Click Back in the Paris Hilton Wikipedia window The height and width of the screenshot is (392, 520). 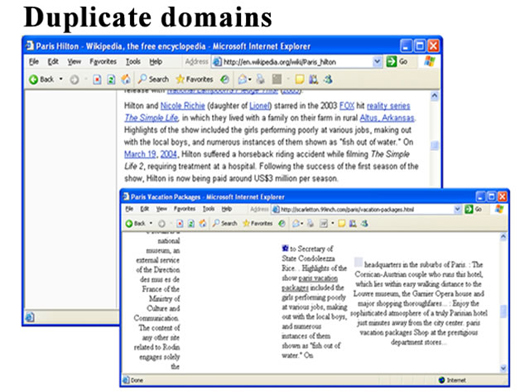[42, 79]
